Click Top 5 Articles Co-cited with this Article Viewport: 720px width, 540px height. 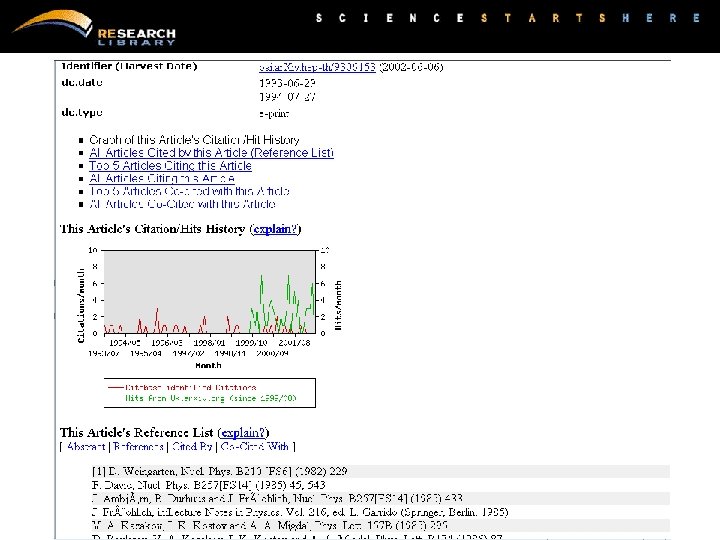pyautogui.click(x=189, y=191)
